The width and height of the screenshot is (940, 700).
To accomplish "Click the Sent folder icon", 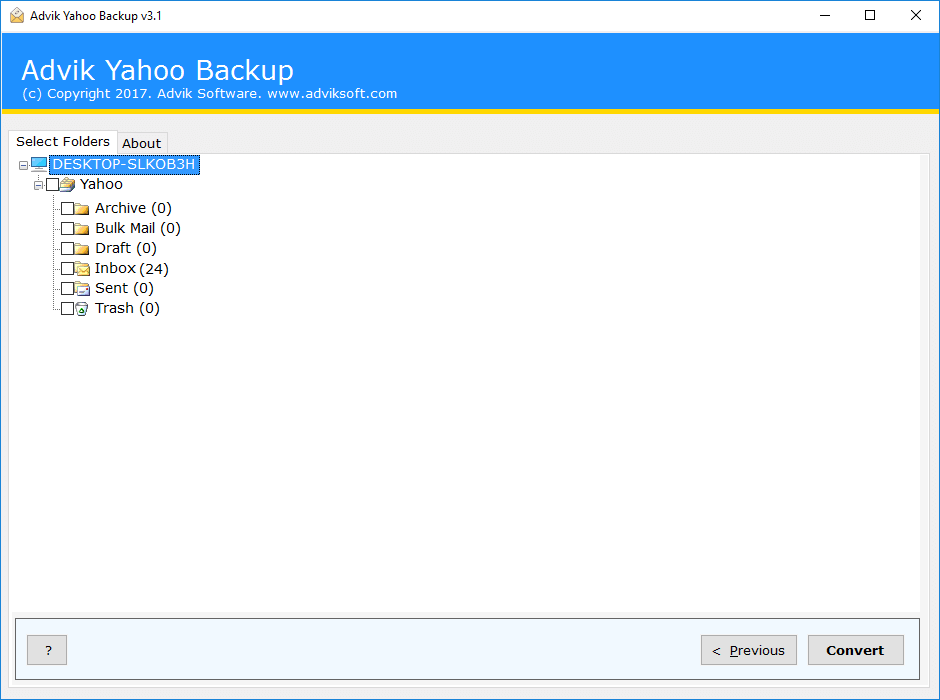I will pos(82,288).
